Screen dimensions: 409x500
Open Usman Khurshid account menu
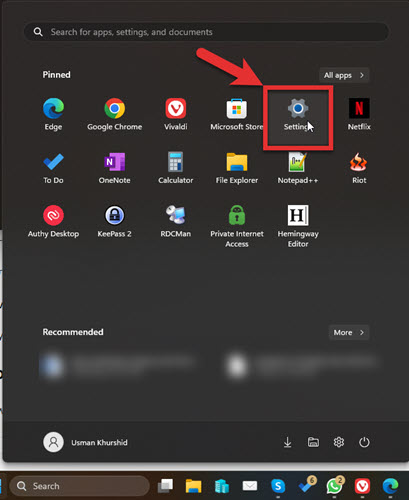pos(85,442)
